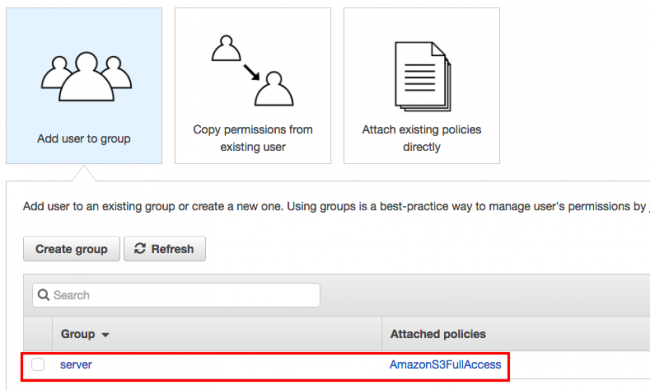Viewport: 650px width, 390px height.
Task: Click the copy-user arrow icon
Action: 252,71
